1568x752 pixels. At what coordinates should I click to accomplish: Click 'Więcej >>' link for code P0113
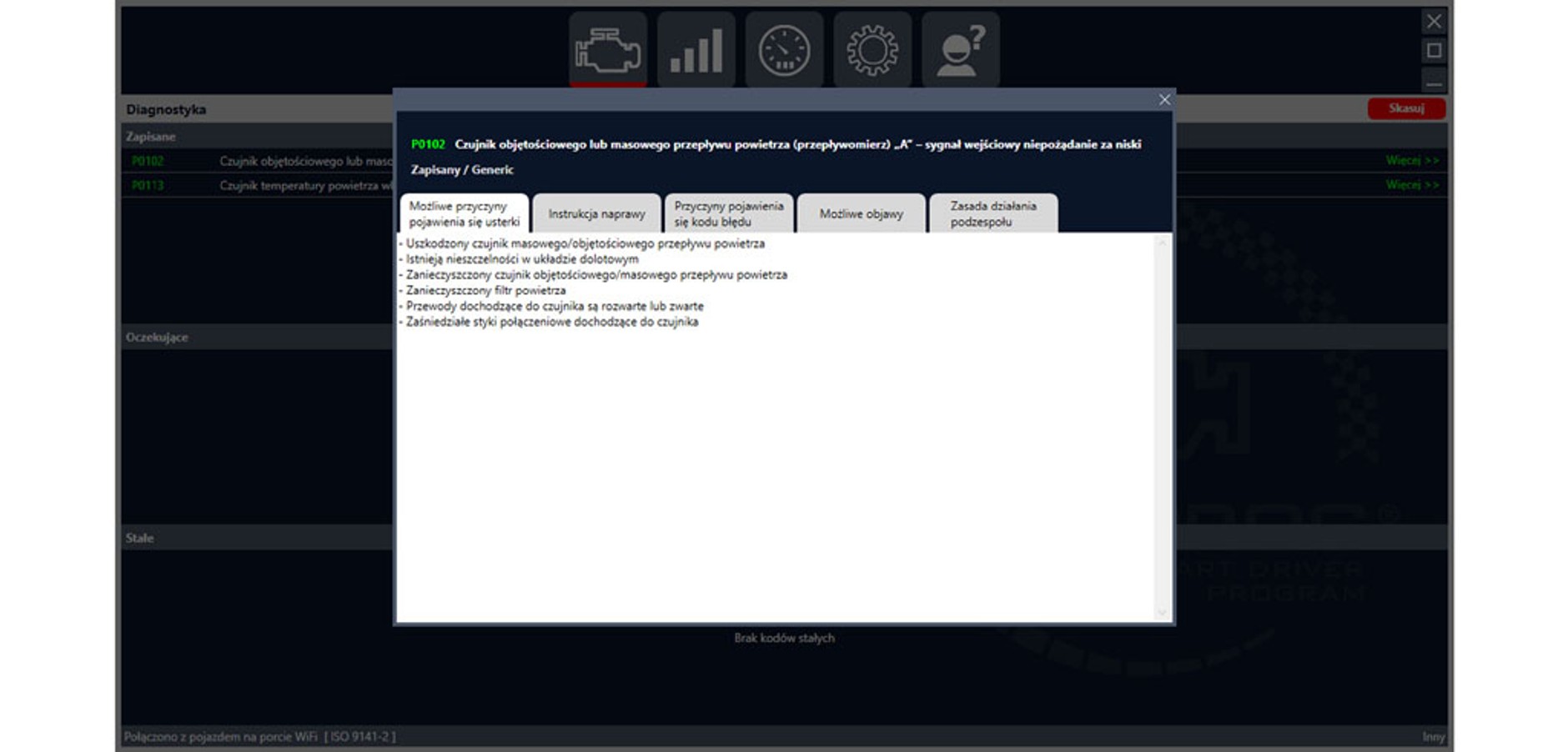tap(1412, 185)
